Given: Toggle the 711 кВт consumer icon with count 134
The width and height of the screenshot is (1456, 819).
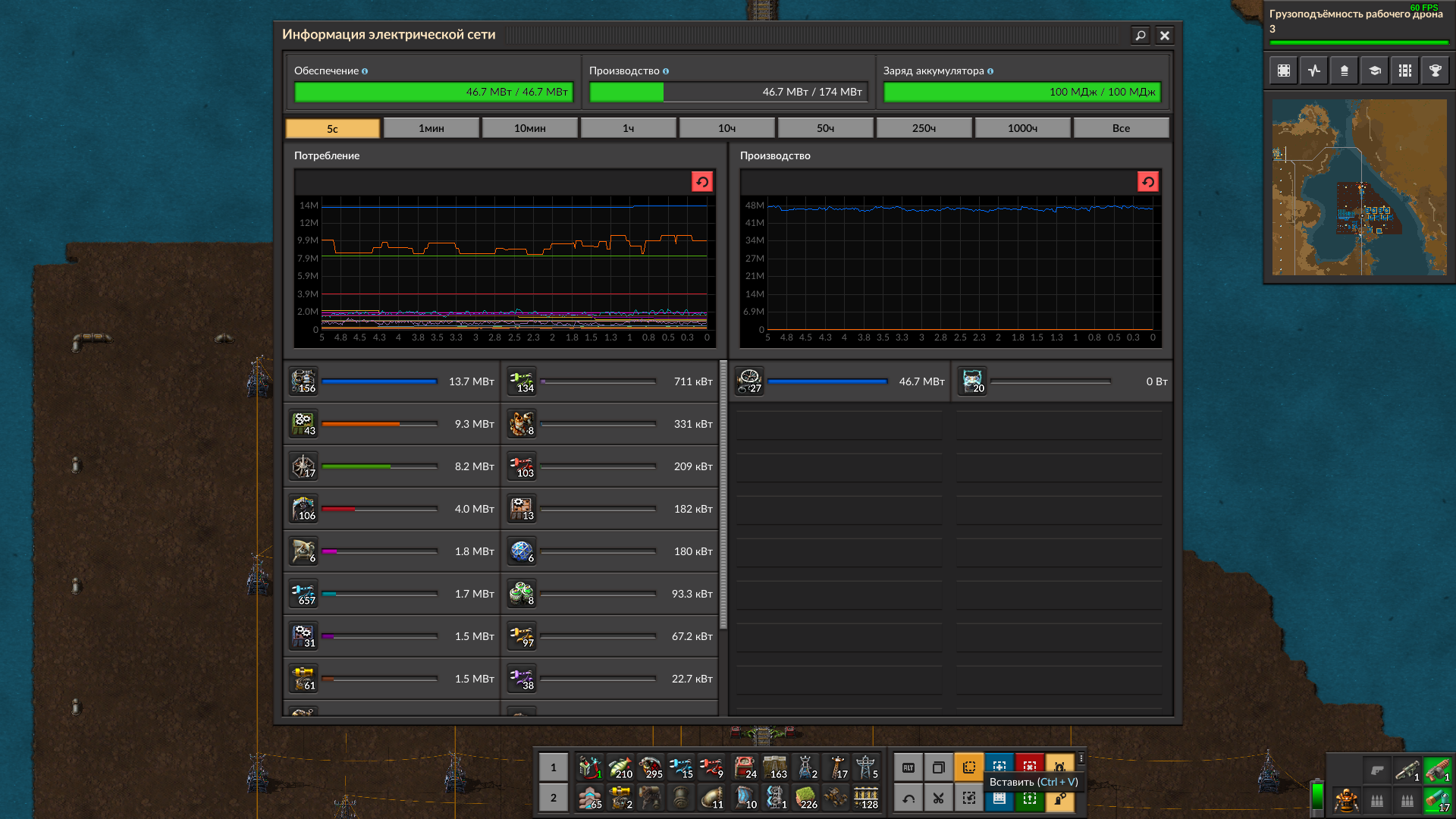Looking at the screenshot, I should pos(522,381).
